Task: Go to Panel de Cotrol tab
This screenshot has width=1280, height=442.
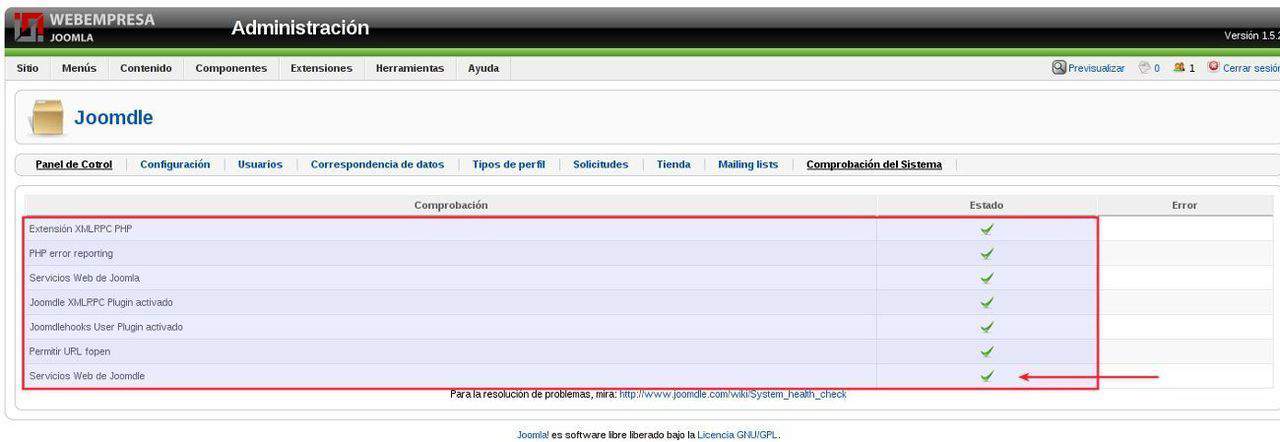Action: pyautogui.click(x=74, y=164)
